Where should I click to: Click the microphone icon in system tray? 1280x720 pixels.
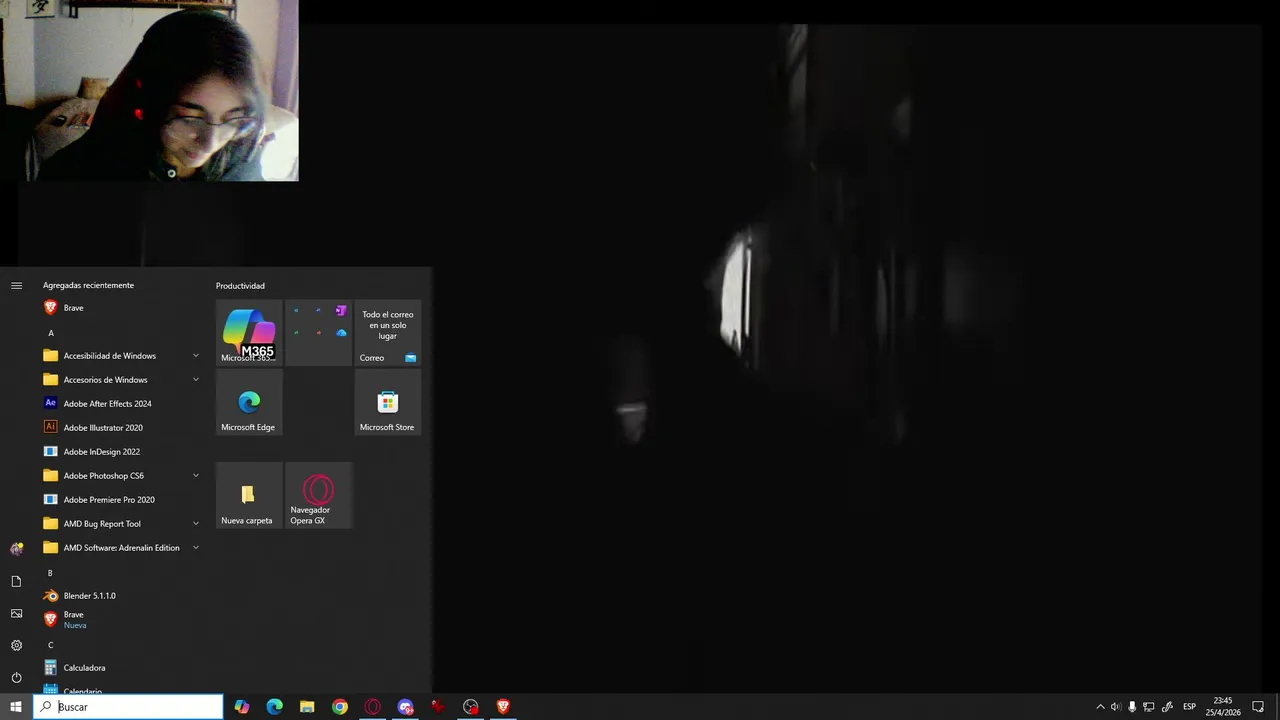pyautogui.click(x=1132, y=707)
